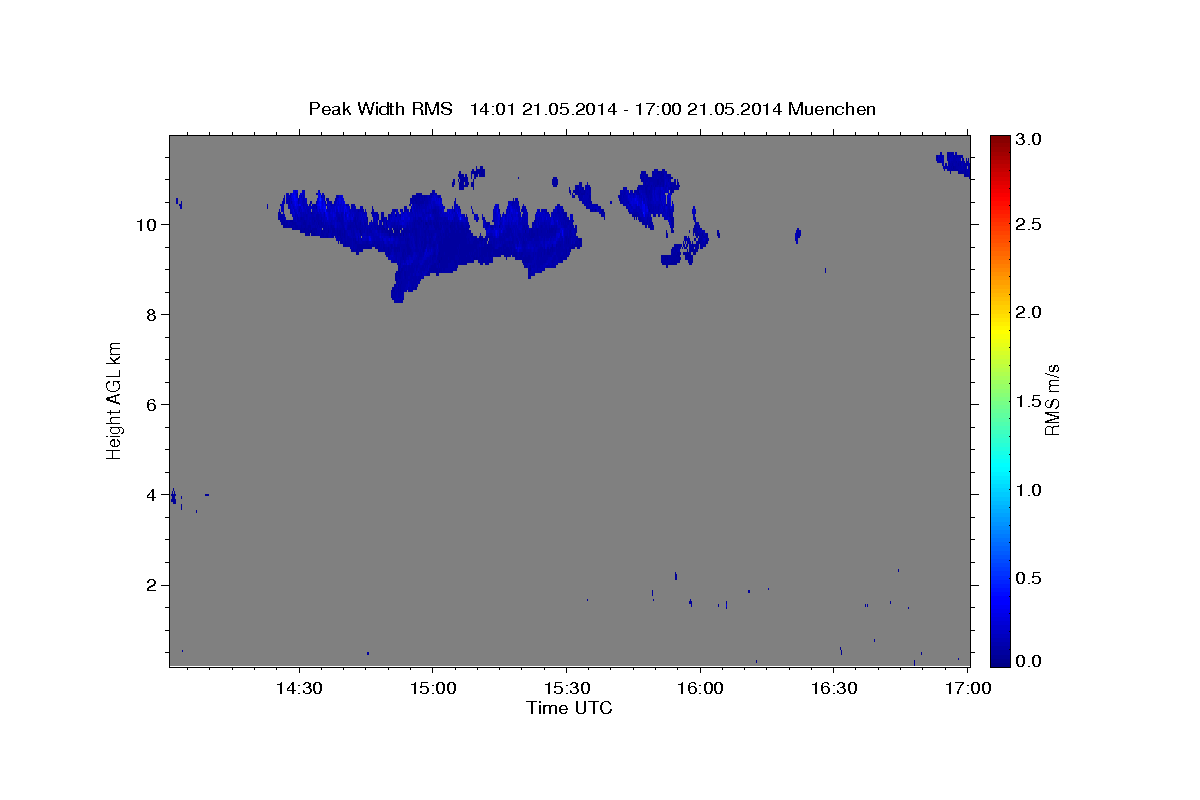
Task: Click the small blue echo near 4 km at plot's left edge
Action: [x=173, y=496]
